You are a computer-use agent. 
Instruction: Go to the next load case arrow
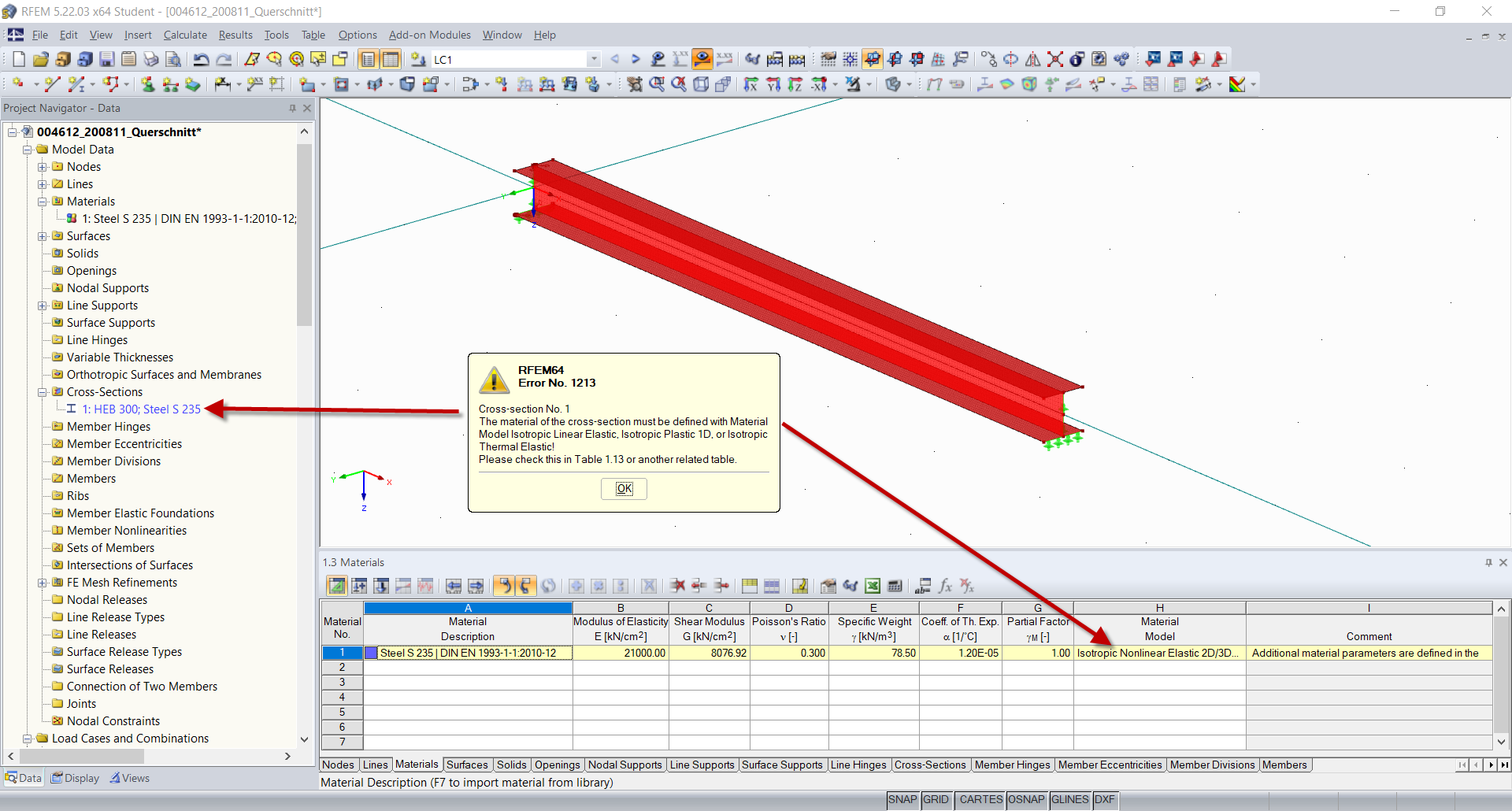click(636, 59)
